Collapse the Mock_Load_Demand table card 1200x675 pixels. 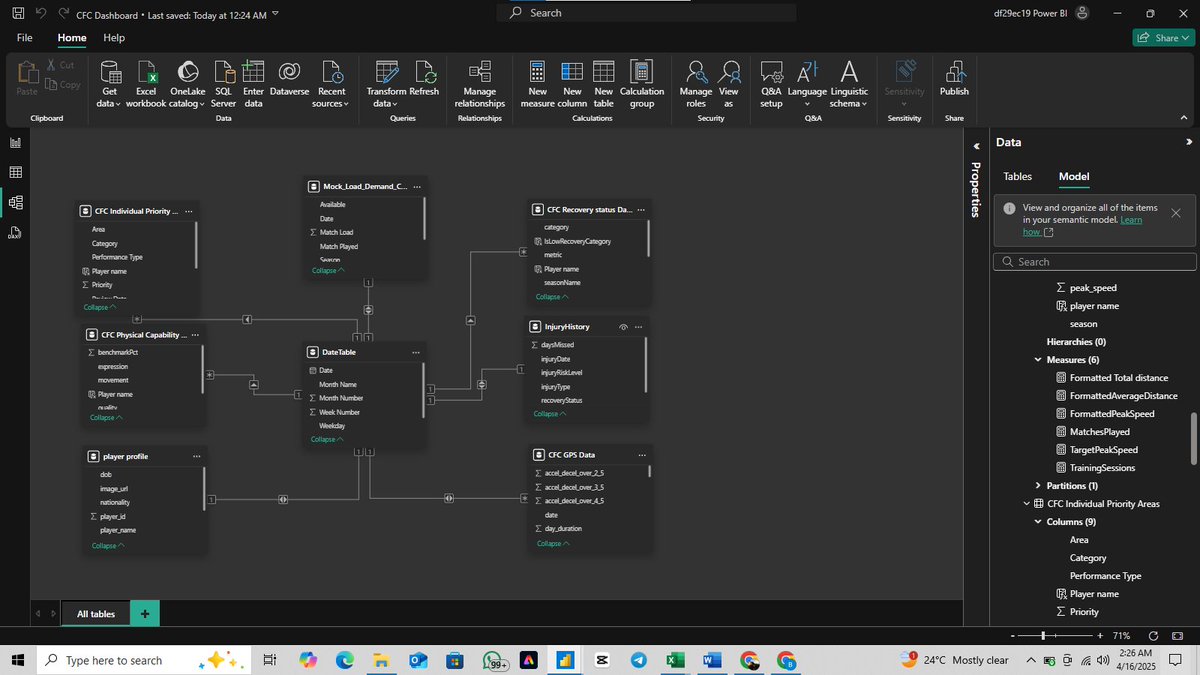pyautogui.click(x=328, y=270)
